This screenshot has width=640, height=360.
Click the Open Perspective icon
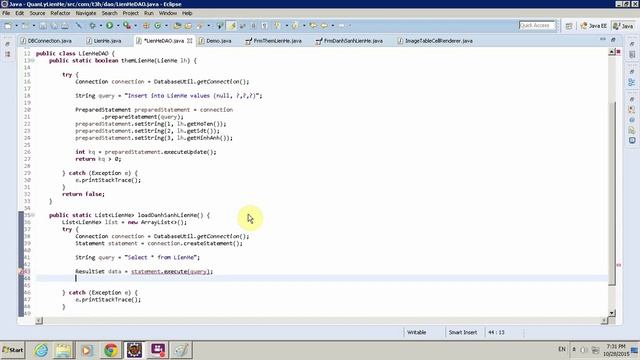(569, 26)
